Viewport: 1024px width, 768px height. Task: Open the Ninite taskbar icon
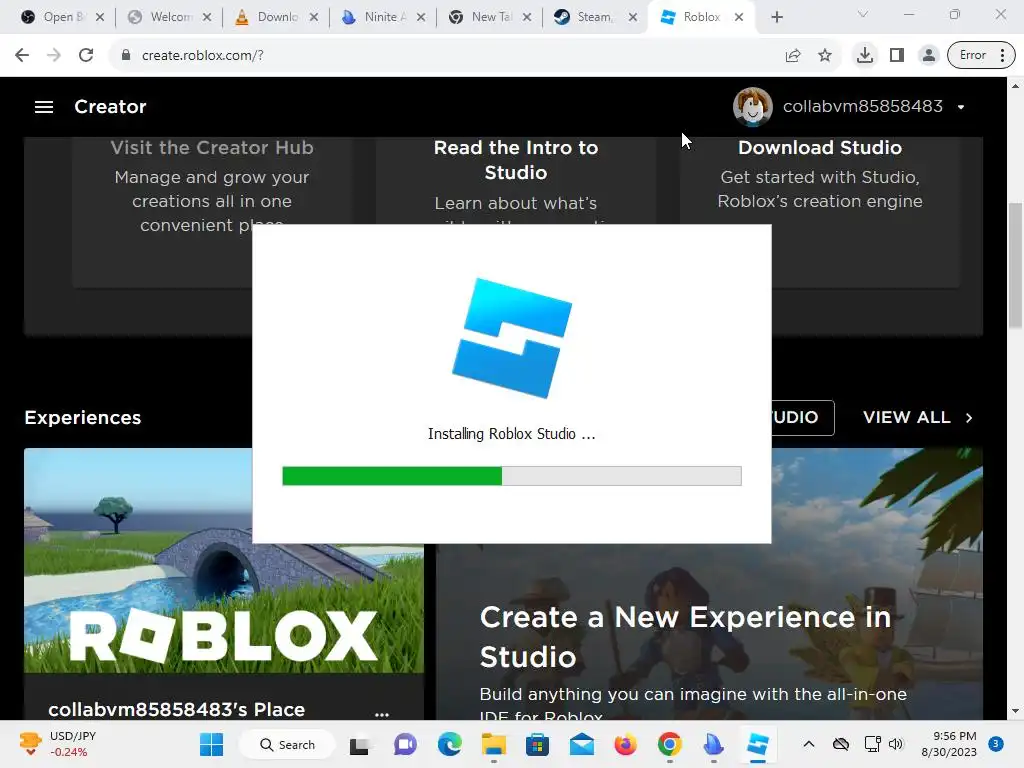pos(713,744)
